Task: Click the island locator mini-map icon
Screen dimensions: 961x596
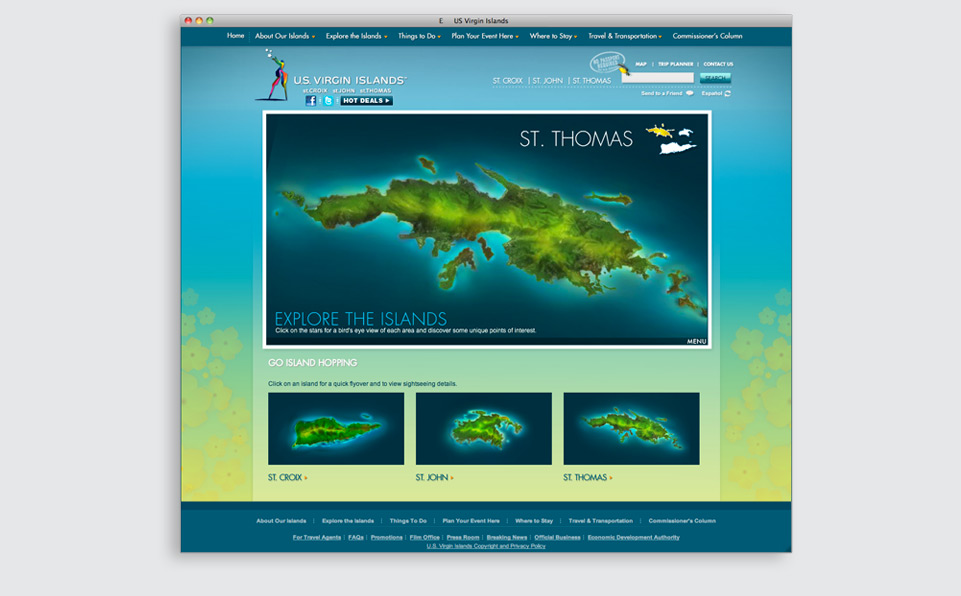Action: [x=670, y=139]
